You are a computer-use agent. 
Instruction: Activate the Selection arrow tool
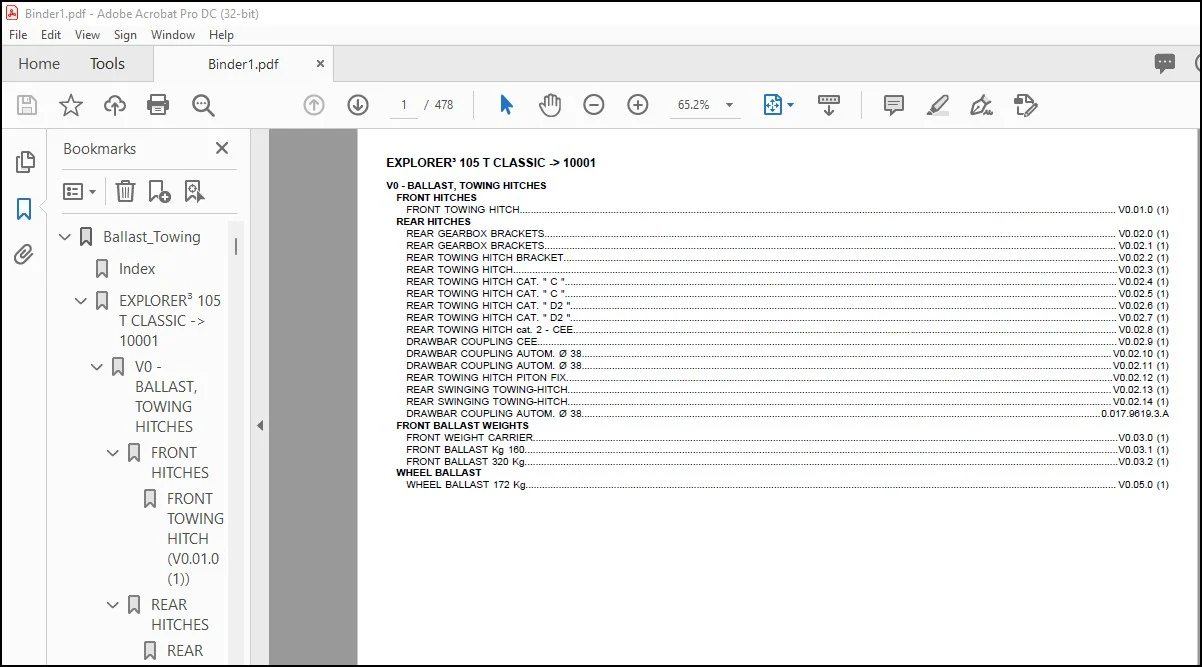pyautogui.click(x=506, y=105)
